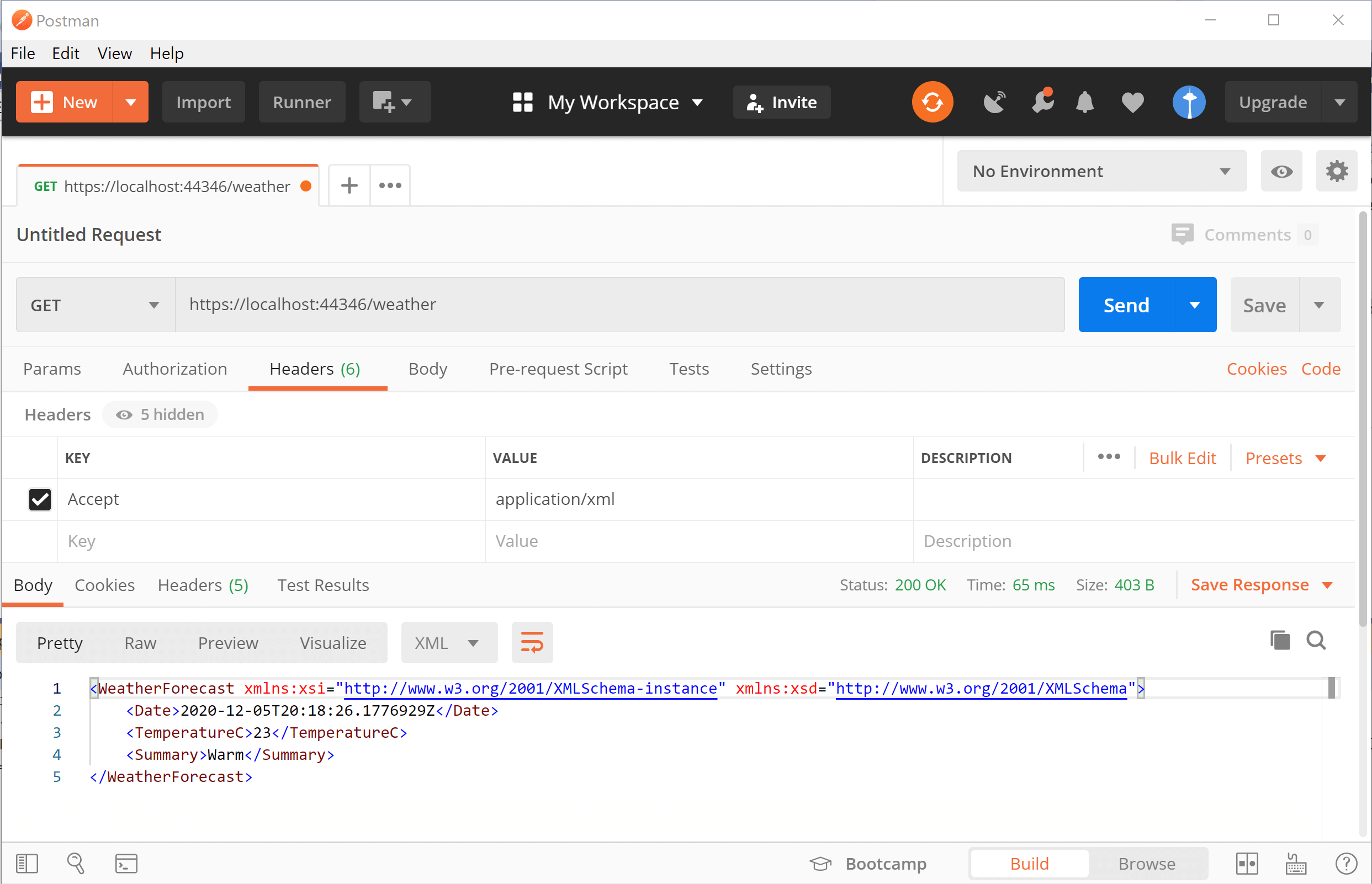Screen dimensions: 1372x884
Task: Open the Presets dropdown
Action: click(1285, 458)
